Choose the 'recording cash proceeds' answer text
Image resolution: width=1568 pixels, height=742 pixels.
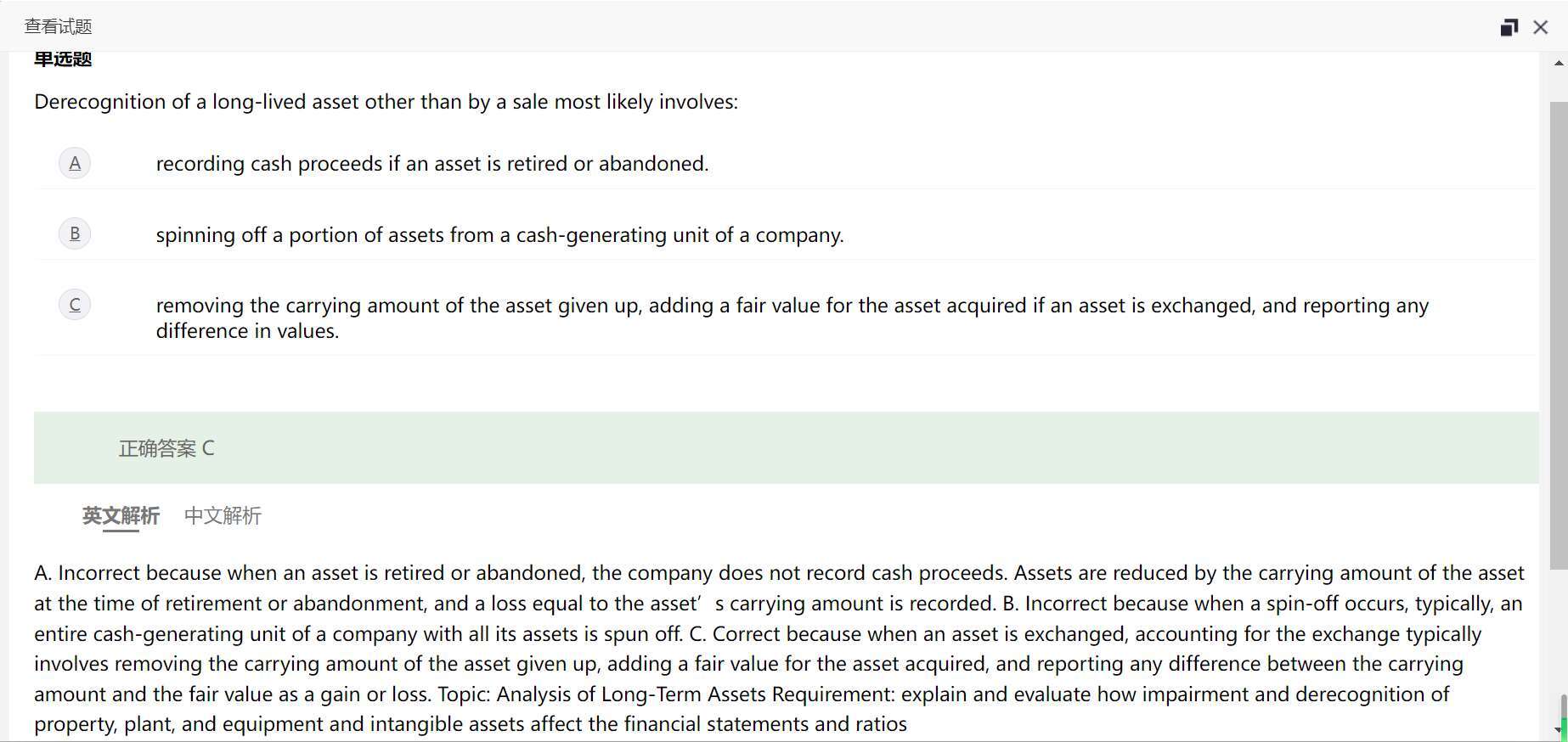tap(431, 164)
